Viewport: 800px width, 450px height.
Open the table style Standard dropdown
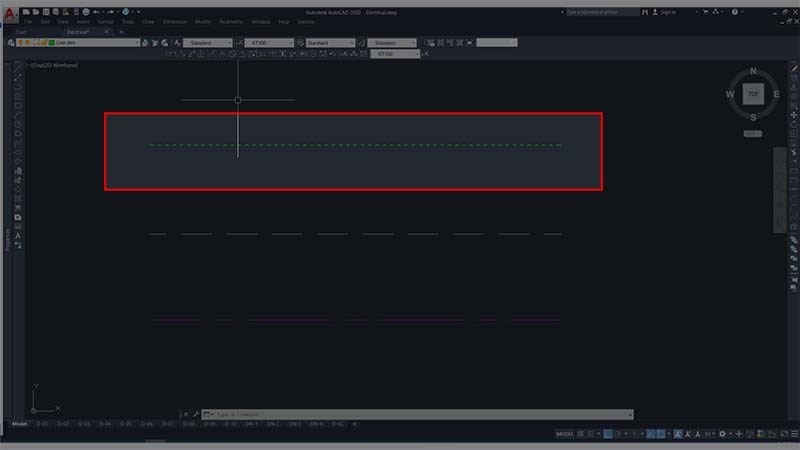[x=330, y=43]
